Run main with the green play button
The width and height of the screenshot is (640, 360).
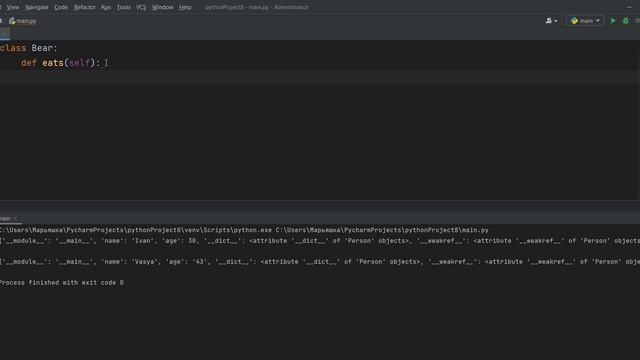coord(613,21)
